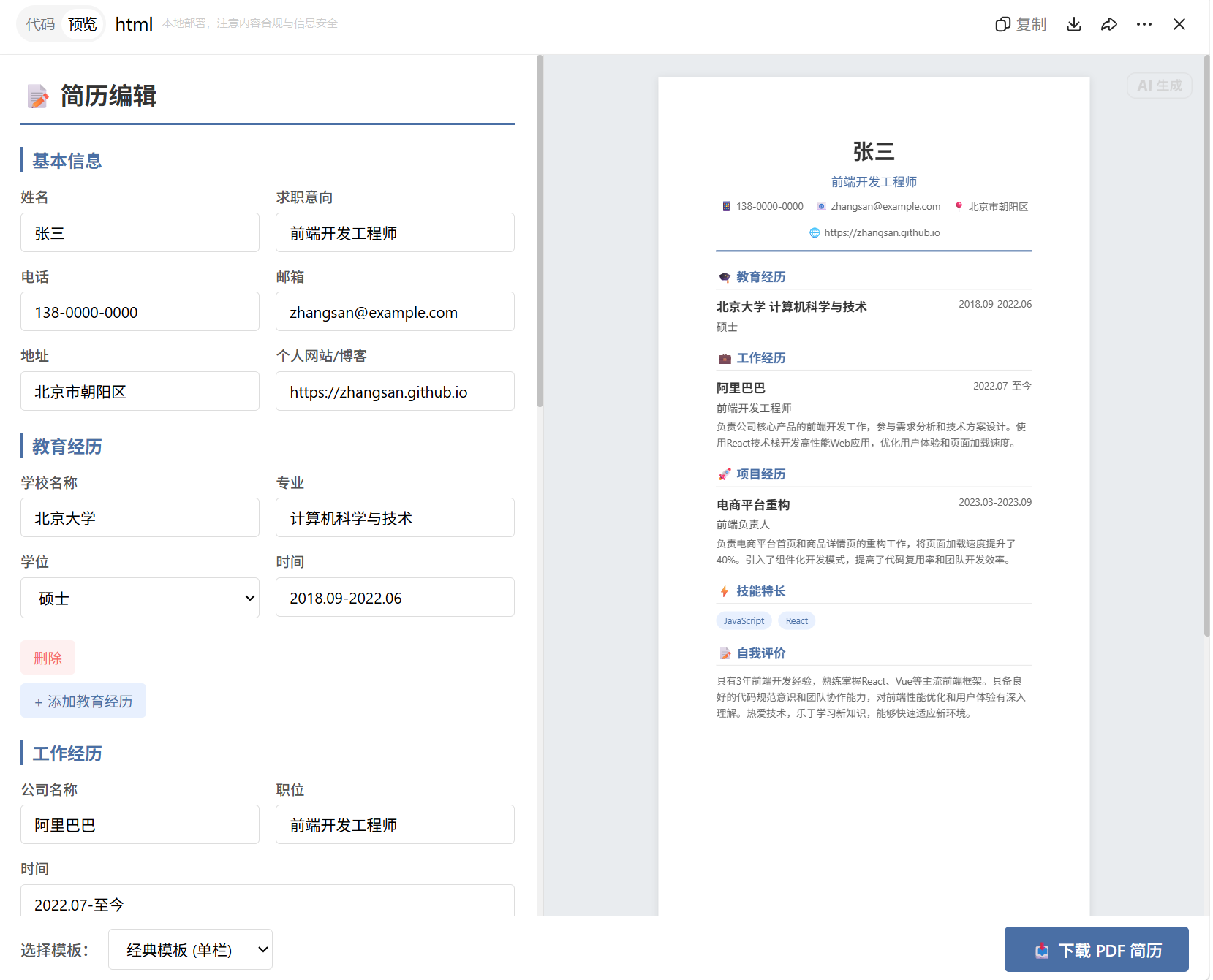Click the 姓名 input containing 张三
1213x980 pixels.
(x=140, y=232)
